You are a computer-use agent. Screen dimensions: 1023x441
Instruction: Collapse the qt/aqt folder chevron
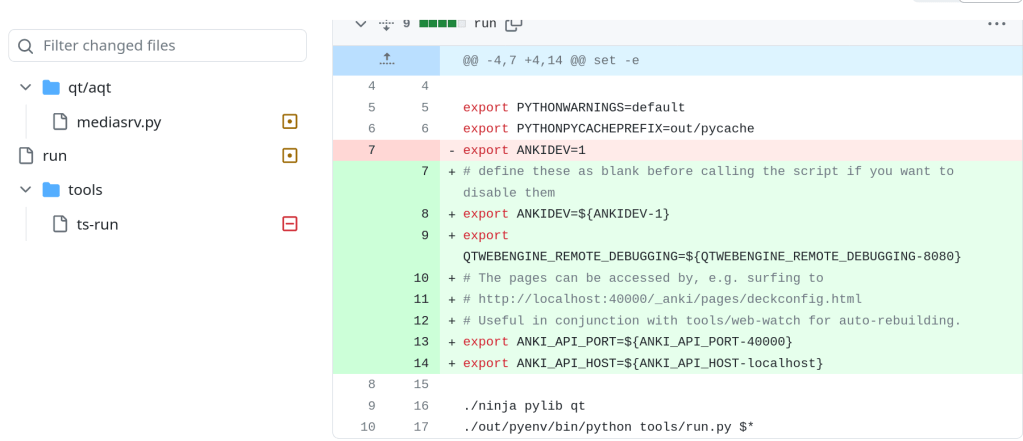click(x=26, y=88)
